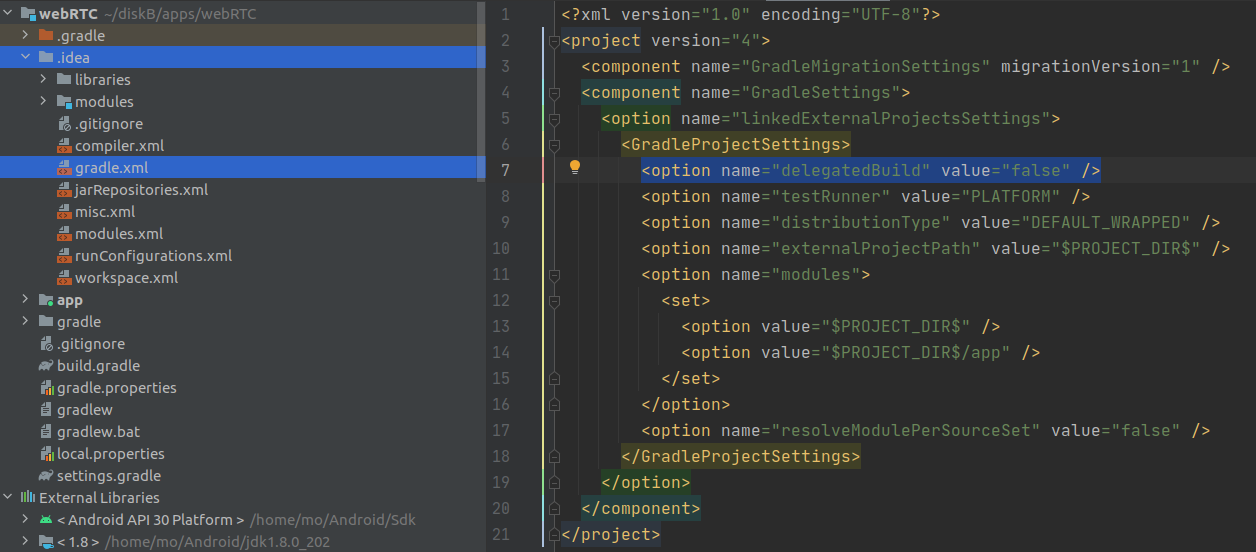Click the workspace.xml file icon
This screenshot has height=552, width=1256.
pos(64,278)
